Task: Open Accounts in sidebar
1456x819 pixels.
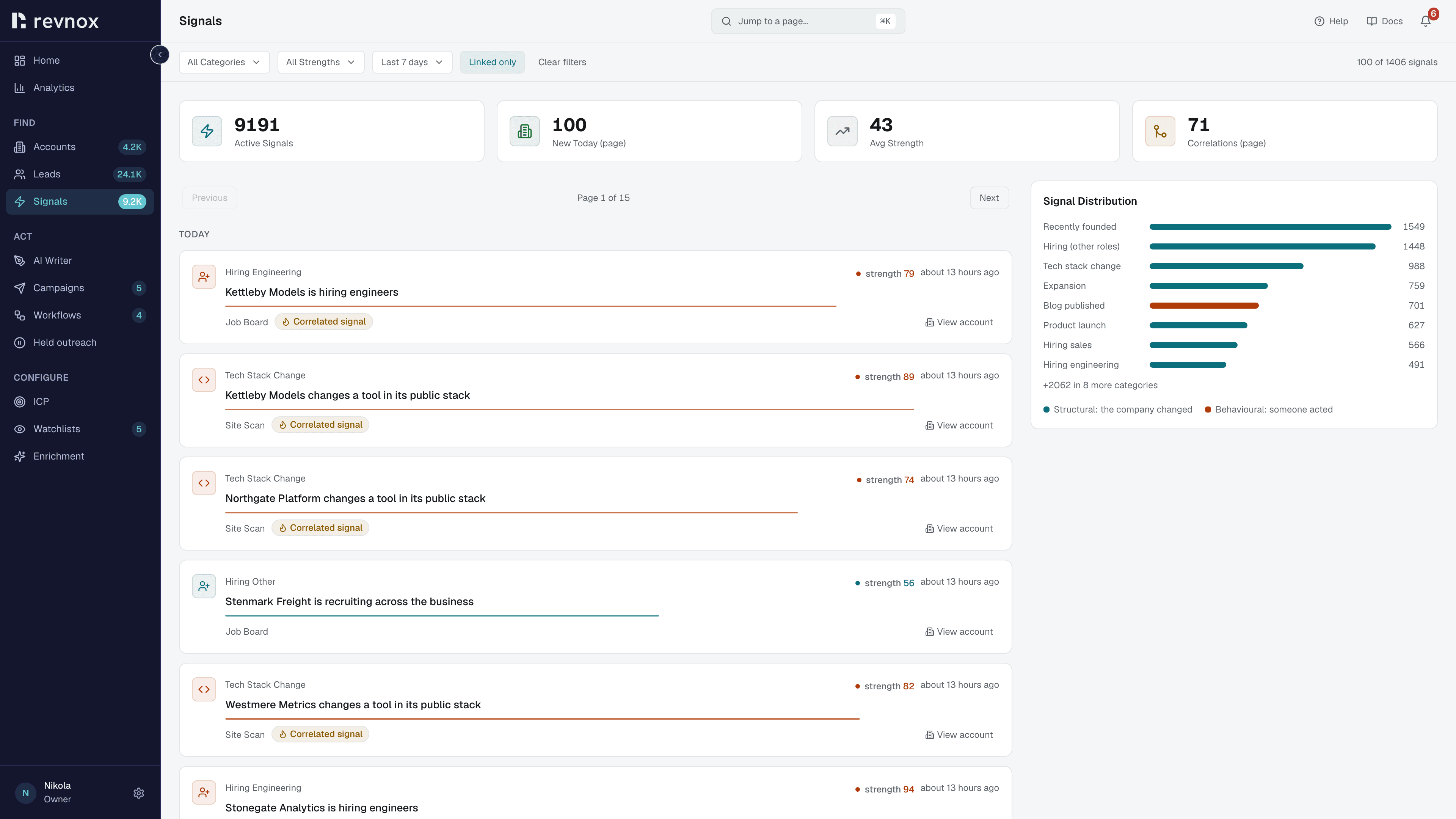Action: (80, 147)
